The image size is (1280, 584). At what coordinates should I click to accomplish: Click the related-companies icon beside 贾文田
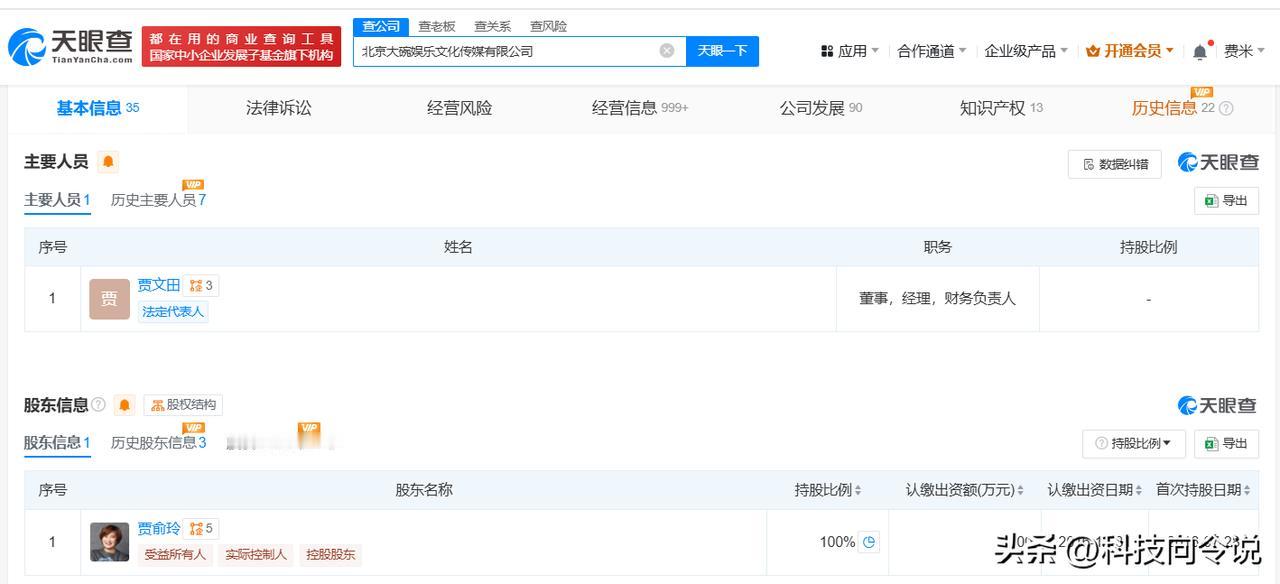tap(201, 286)
